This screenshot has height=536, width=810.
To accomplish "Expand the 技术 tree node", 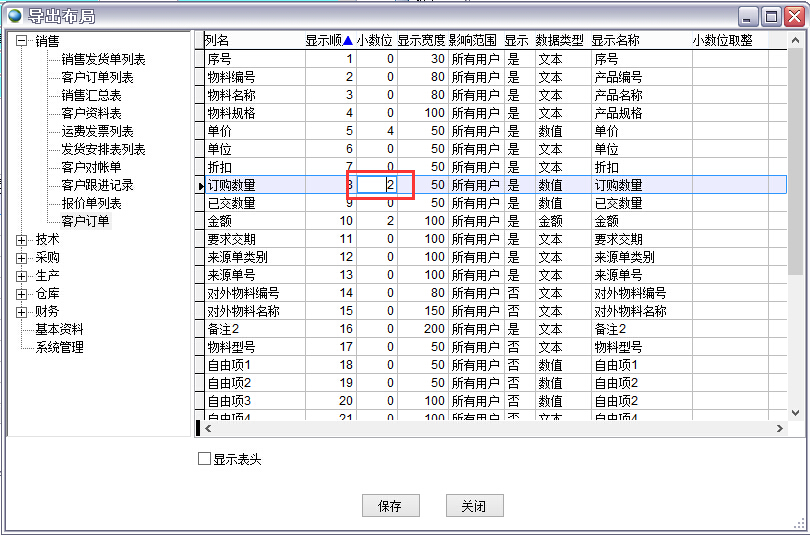I will pos(22,239).
